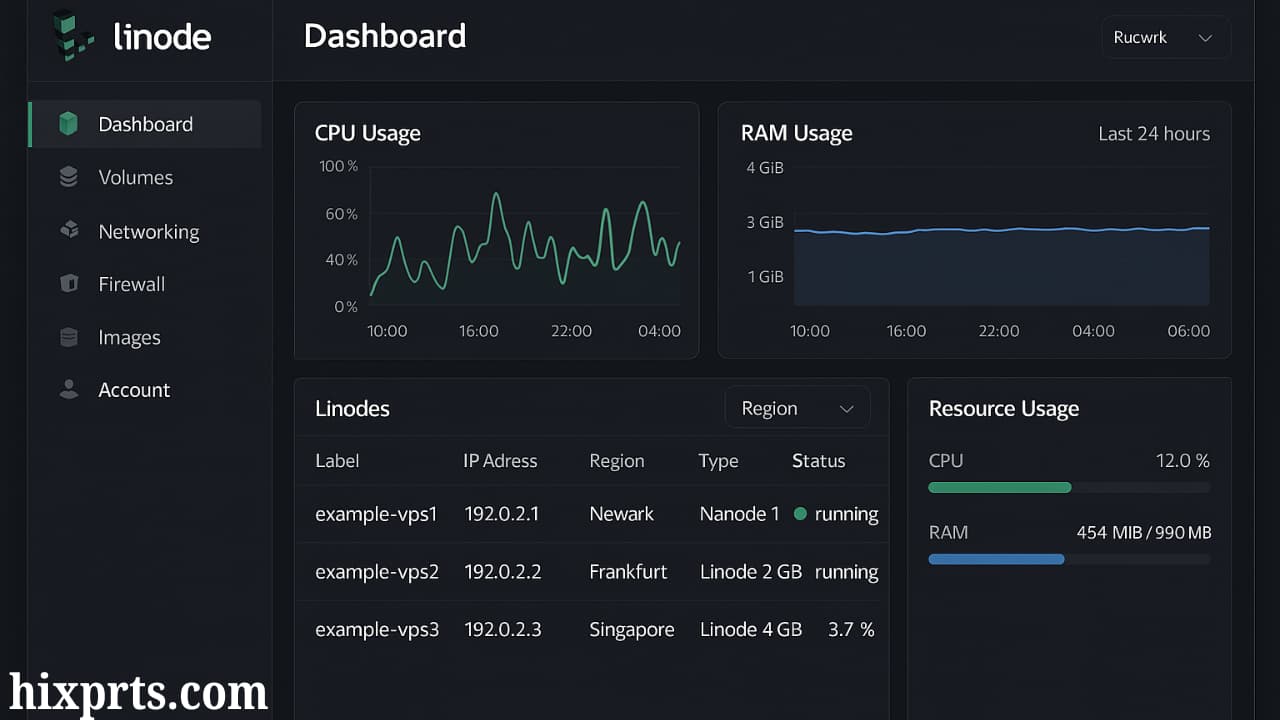Viewport: 1280px width, 720px height.
Task: Click the running status of example-vps2
Action: [x=846, y=572]
